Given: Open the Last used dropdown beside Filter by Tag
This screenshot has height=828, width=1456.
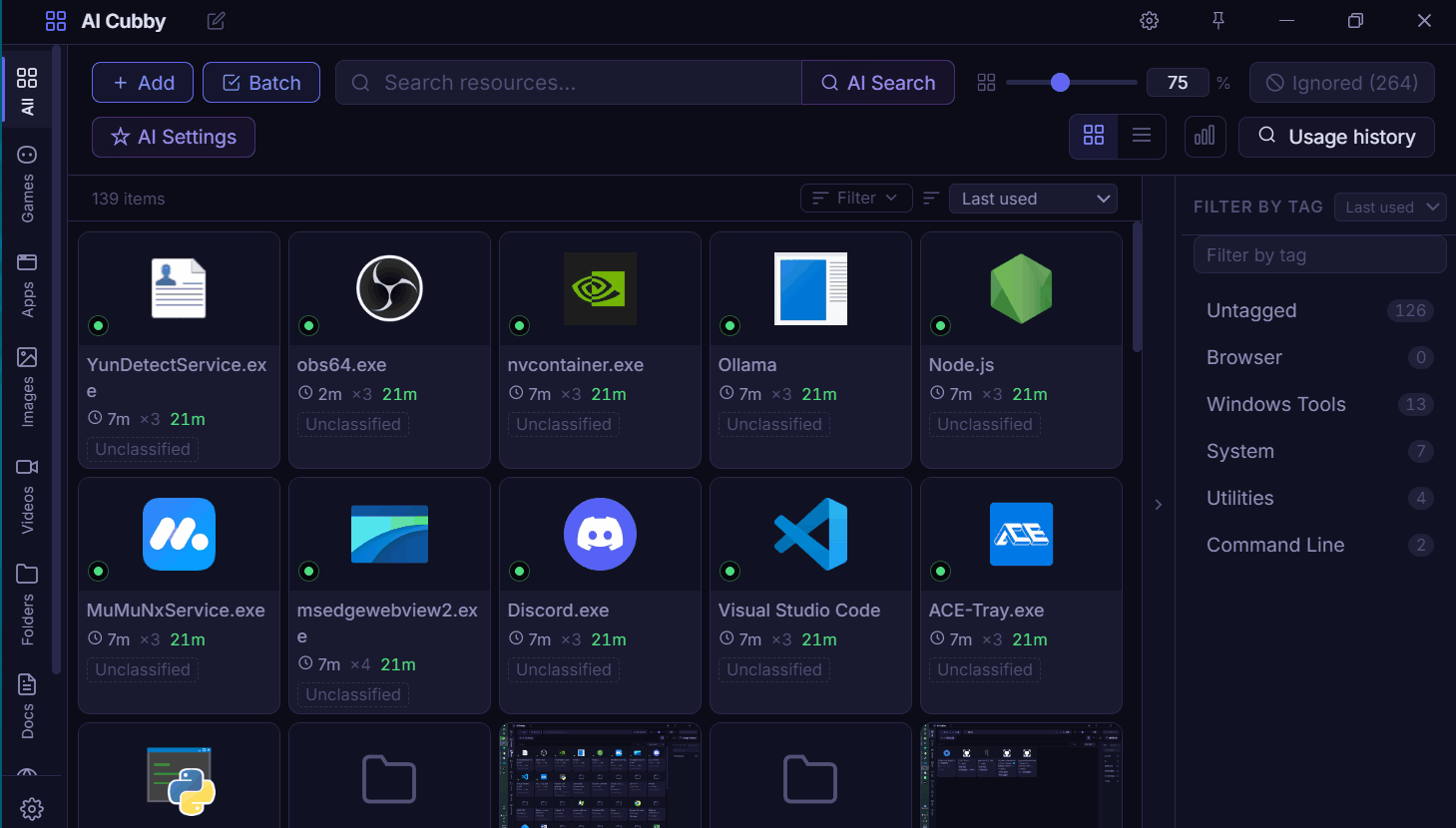Looking at the screenshot, I should pos(1390,207).
